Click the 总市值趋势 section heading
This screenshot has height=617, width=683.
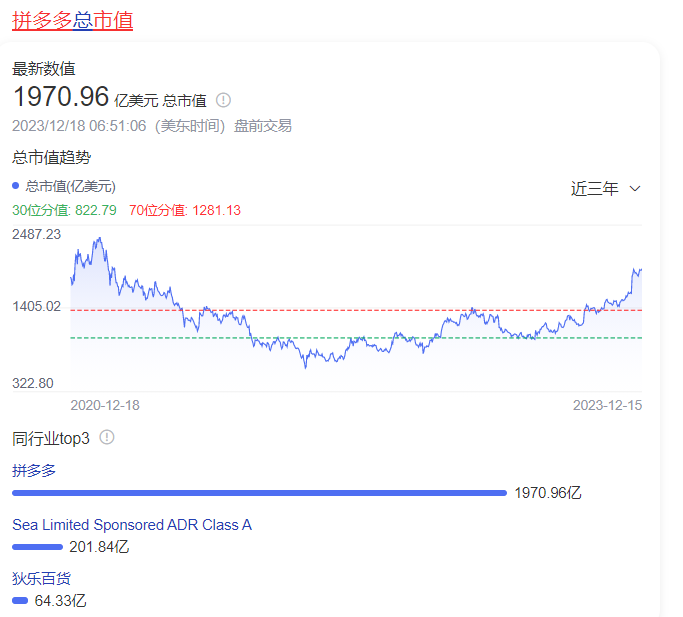click(x=51, y=157)
